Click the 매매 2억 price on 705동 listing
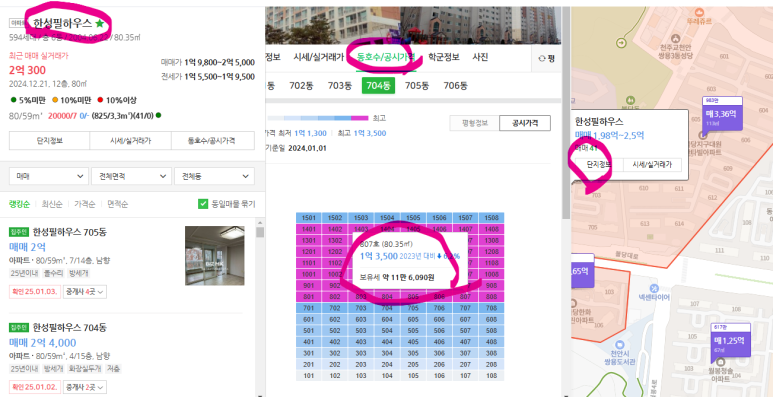 (27, 247)
